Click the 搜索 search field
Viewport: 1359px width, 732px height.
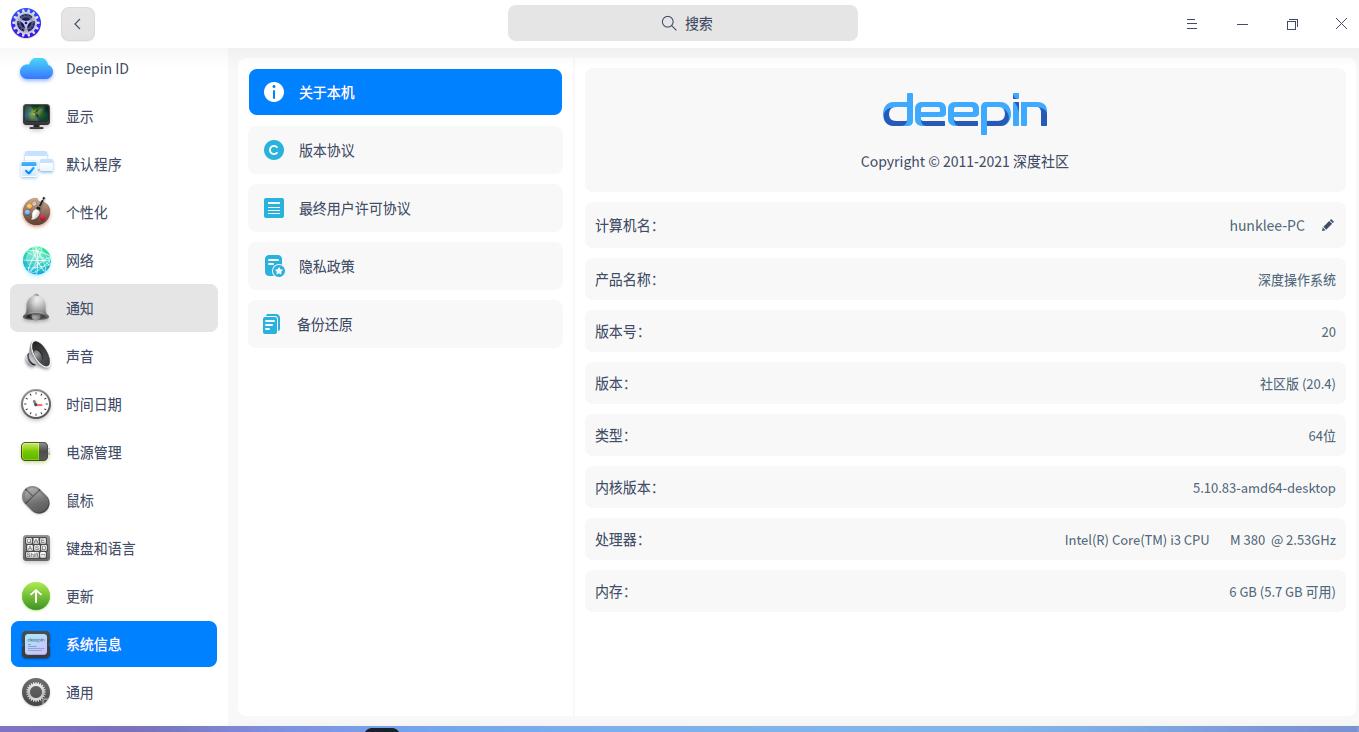pyautogui.click(x=683, y=23)
